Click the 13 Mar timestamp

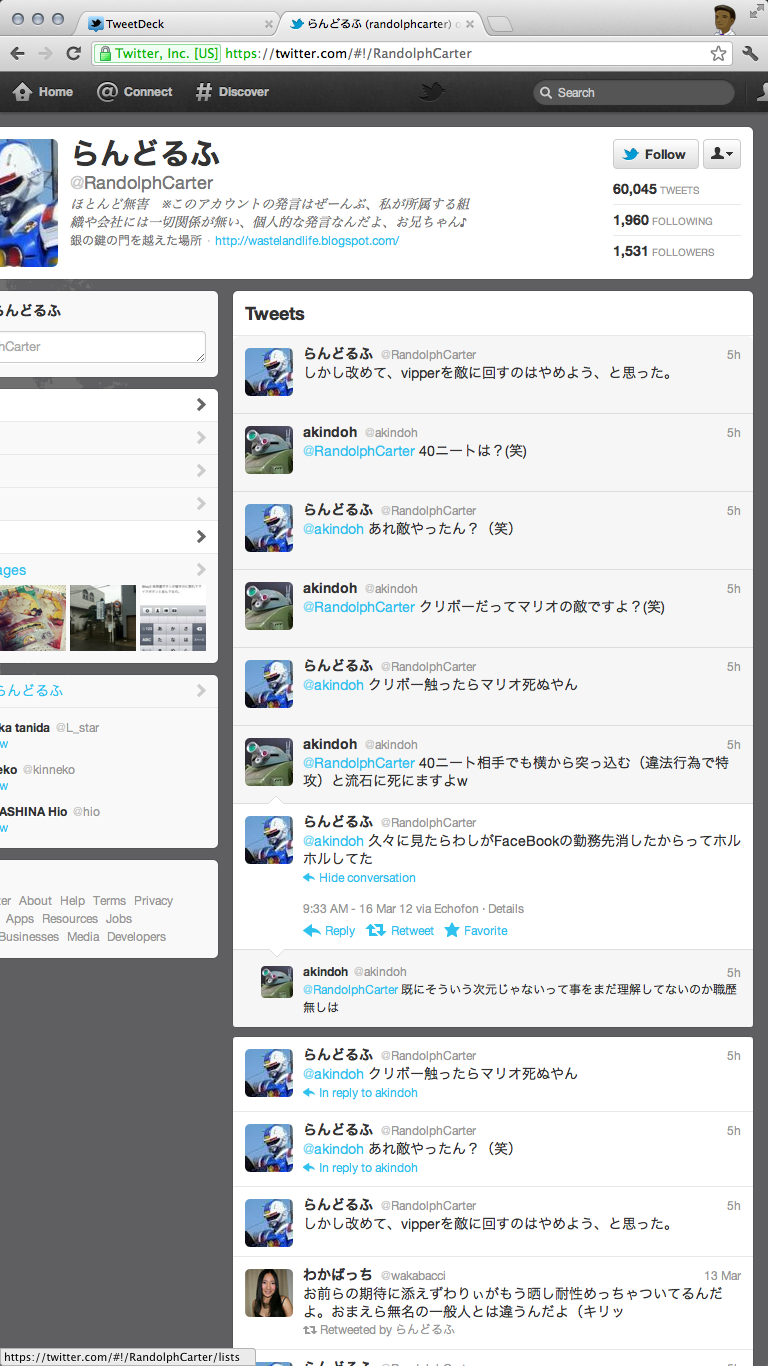[722, 1276]
